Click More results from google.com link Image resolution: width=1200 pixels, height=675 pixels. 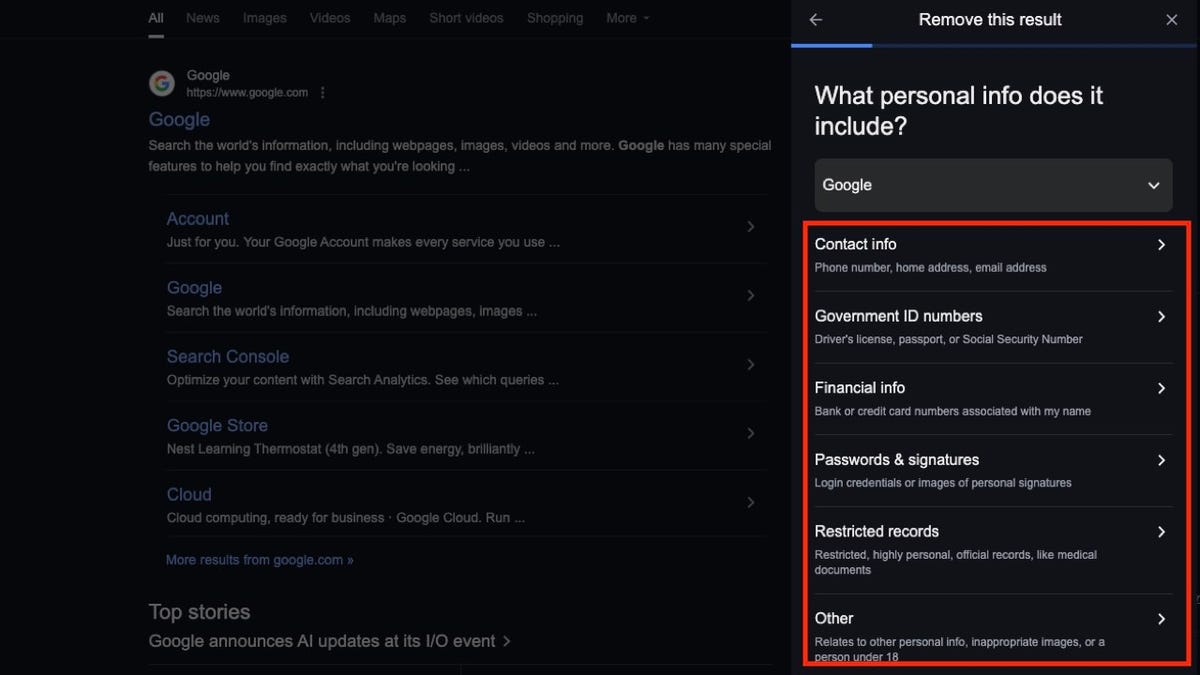[259, 560]
